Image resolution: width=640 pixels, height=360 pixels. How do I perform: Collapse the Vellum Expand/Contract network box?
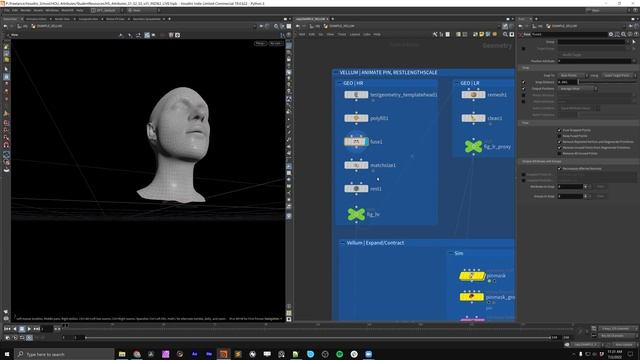click(x=342, y=243)
